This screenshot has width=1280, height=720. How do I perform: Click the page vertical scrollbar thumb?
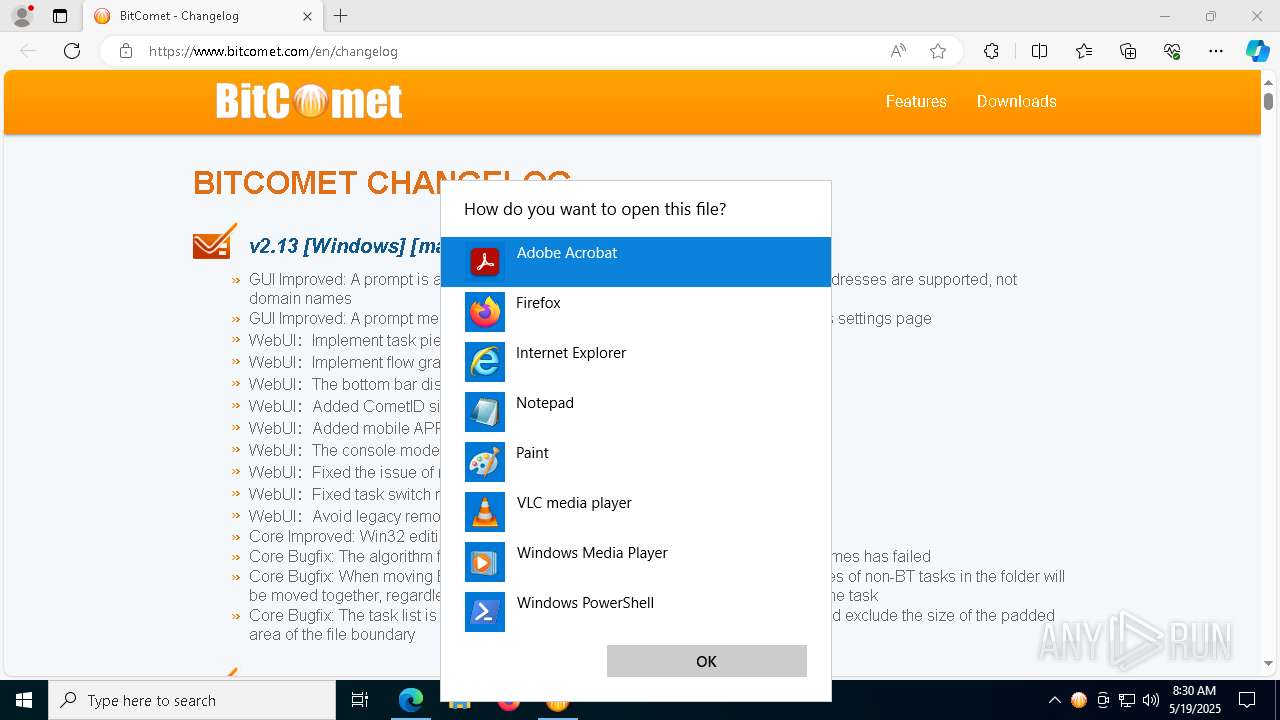[1268, 101]
